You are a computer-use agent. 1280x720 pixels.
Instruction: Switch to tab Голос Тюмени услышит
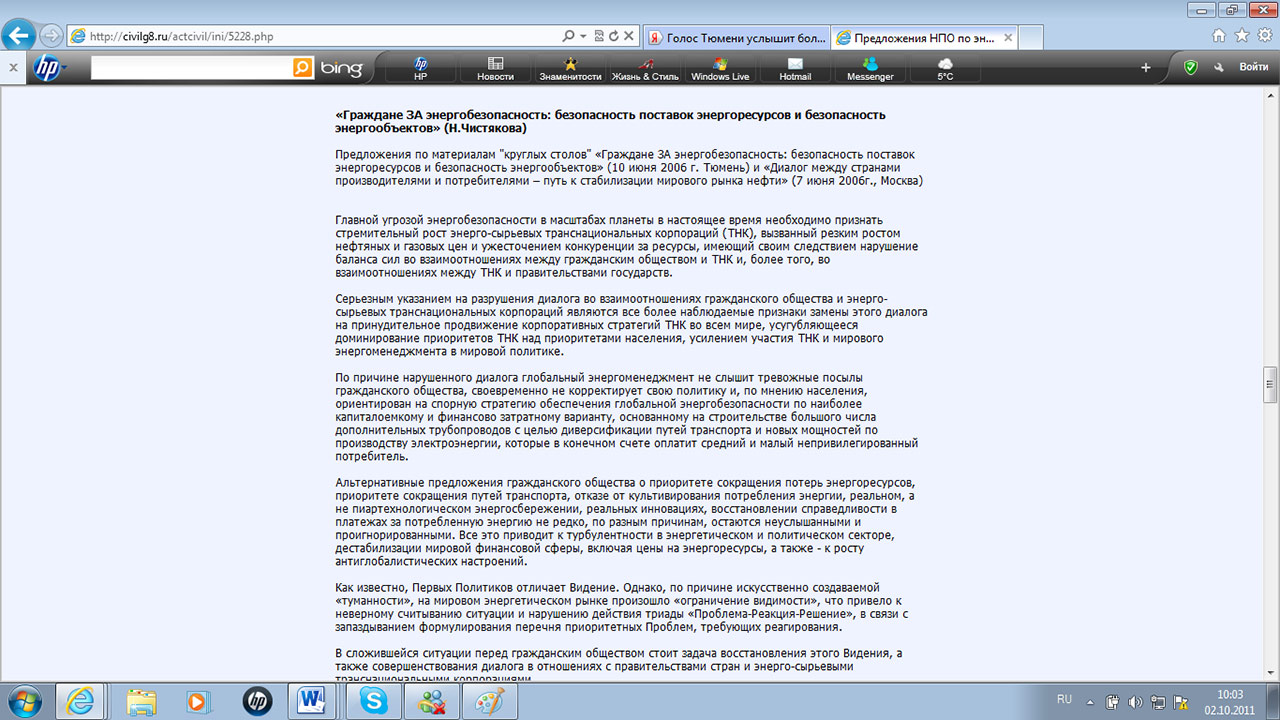coord(736,38)
